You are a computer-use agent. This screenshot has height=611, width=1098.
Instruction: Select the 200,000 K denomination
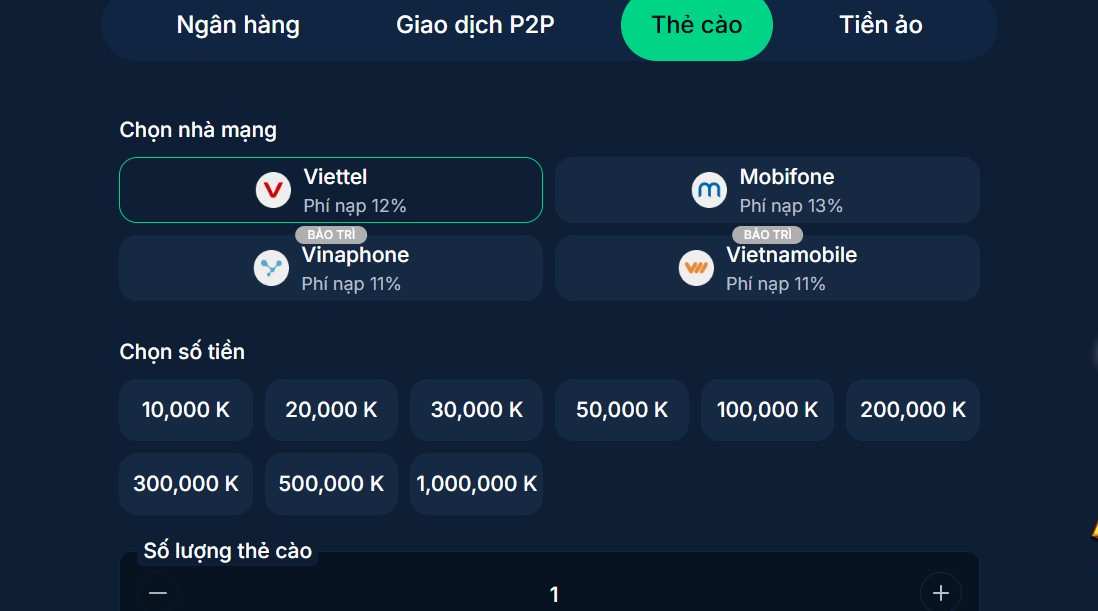click(x=912, y=409)
